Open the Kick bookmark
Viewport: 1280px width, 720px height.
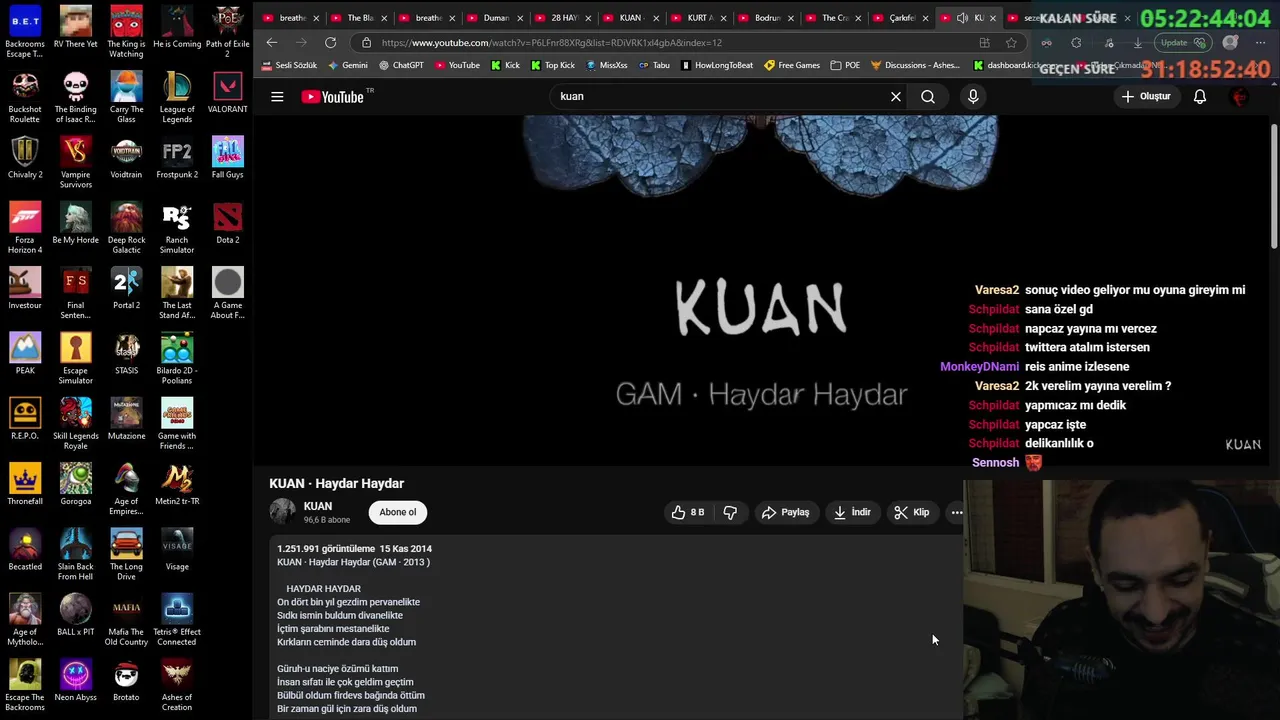pos(505,65)
